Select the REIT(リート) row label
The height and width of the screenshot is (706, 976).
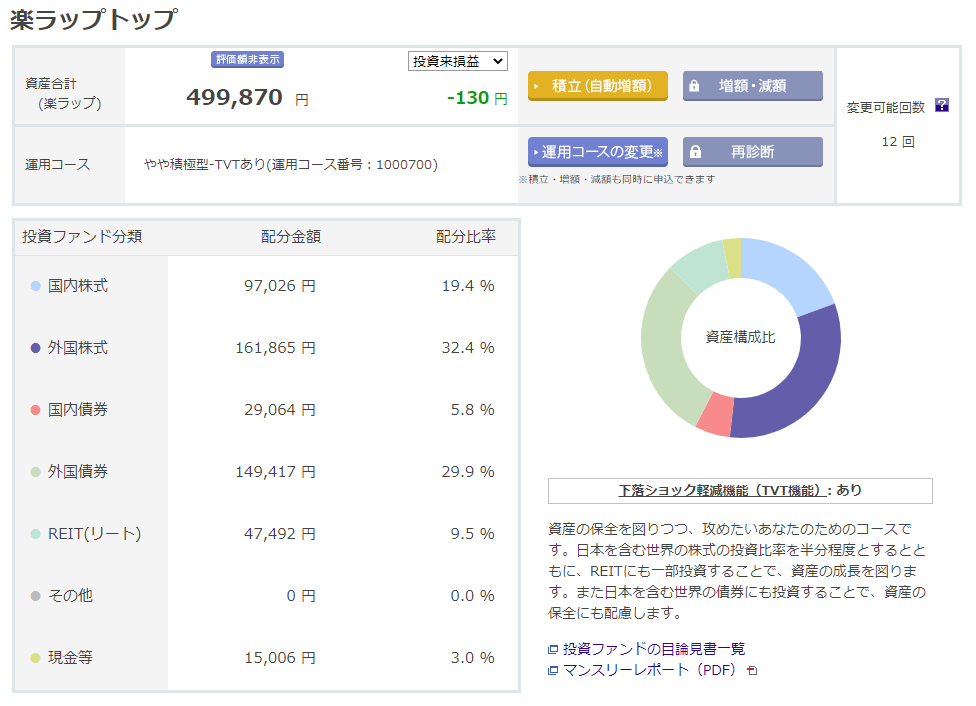tap(94, 534)
